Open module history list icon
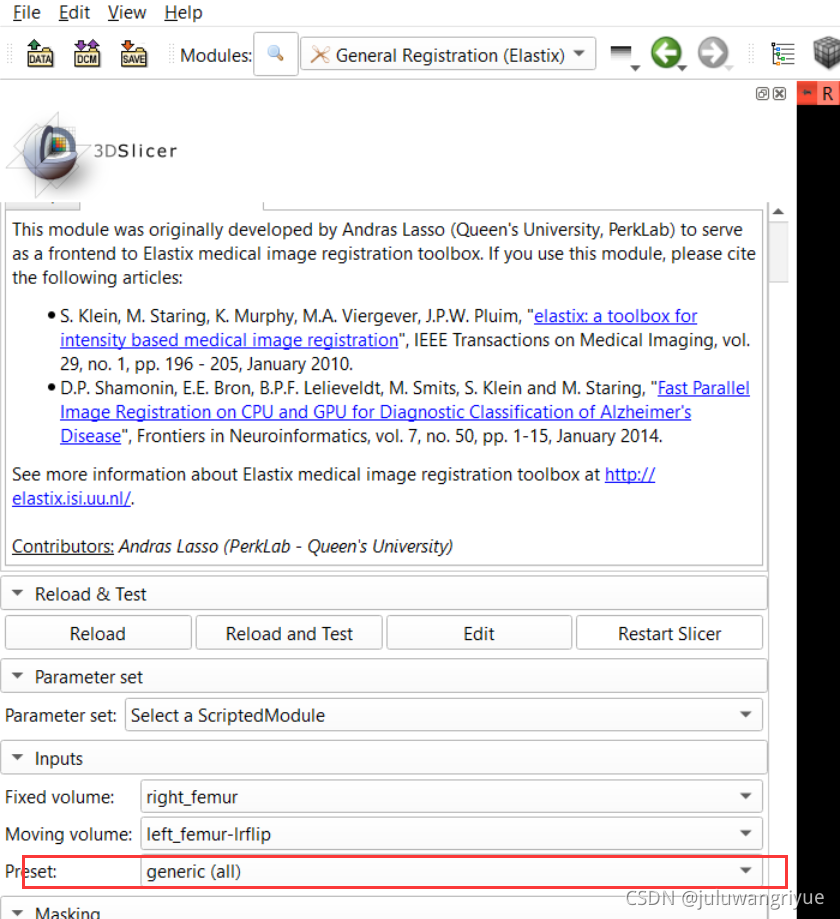Viewport: 840px width, 919px height. (624, 56)
